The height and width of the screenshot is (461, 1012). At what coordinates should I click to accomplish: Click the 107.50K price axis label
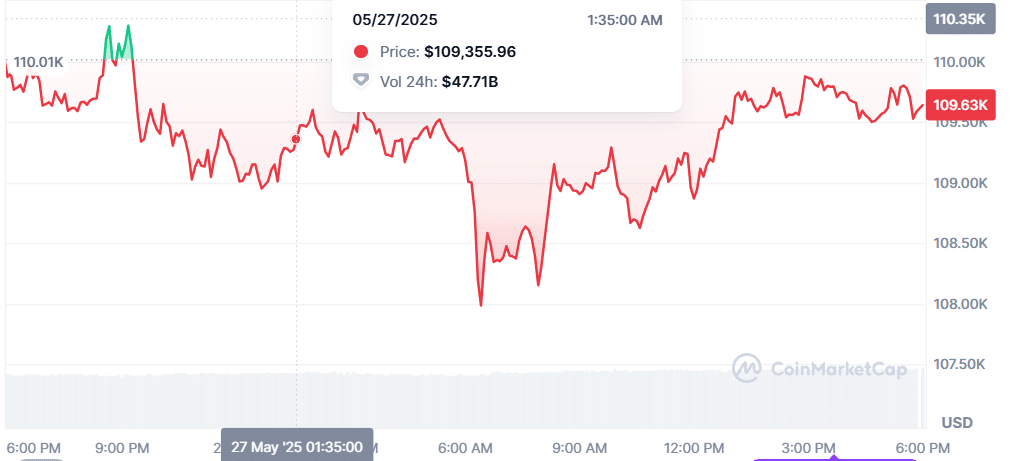click(958, 365)
